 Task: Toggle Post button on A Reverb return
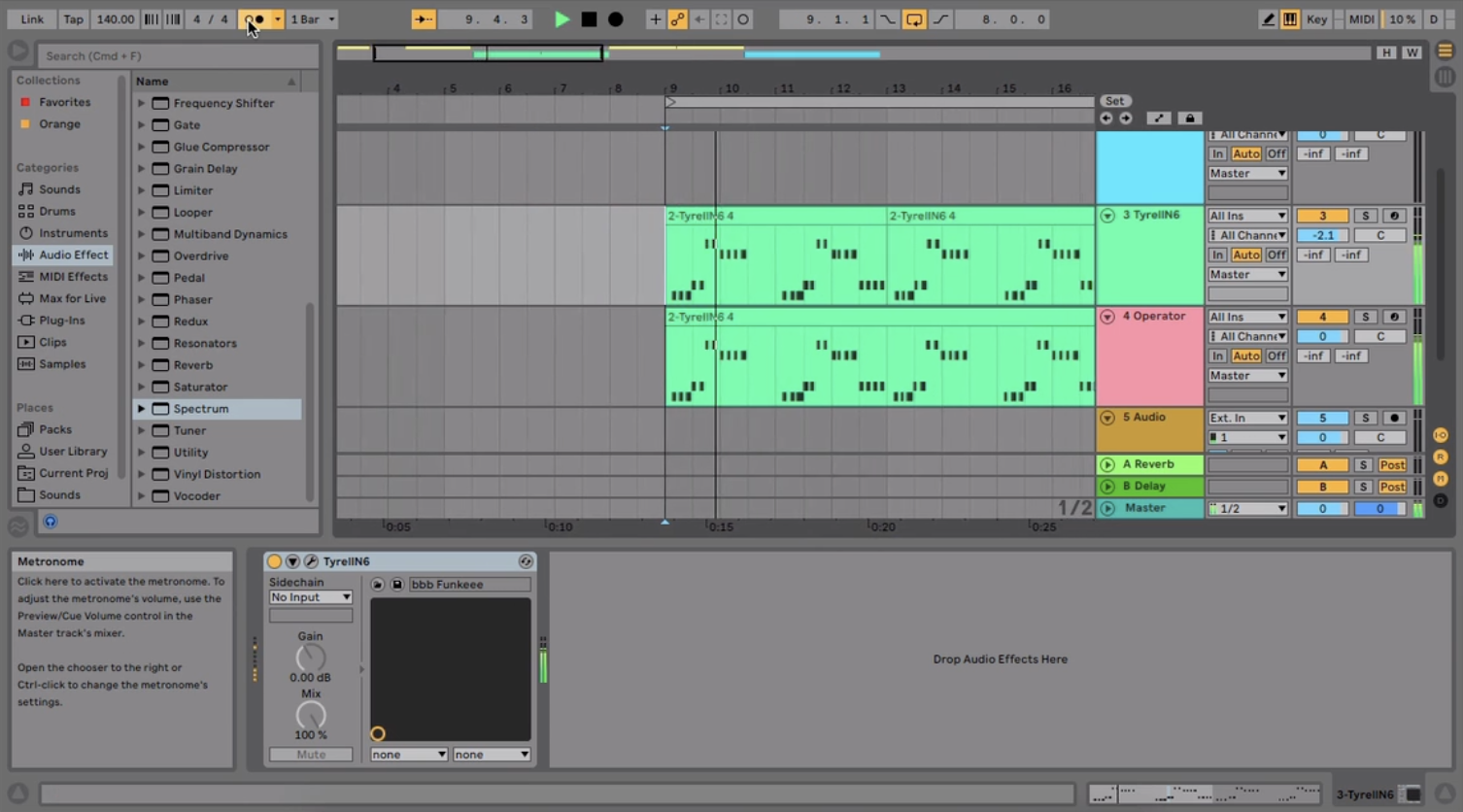pos(1392,465)
